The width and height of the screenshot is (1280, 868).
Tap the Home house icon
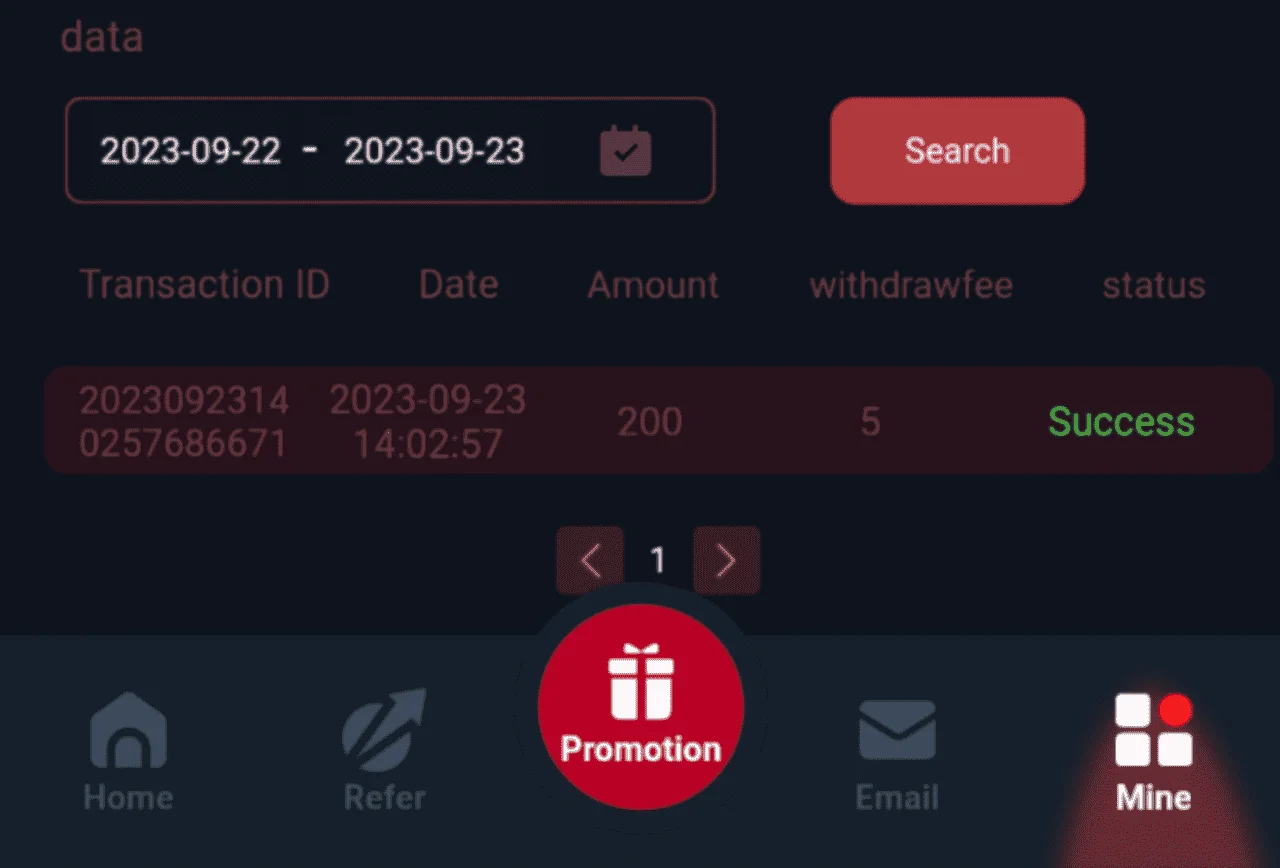[x=128, y=731]
